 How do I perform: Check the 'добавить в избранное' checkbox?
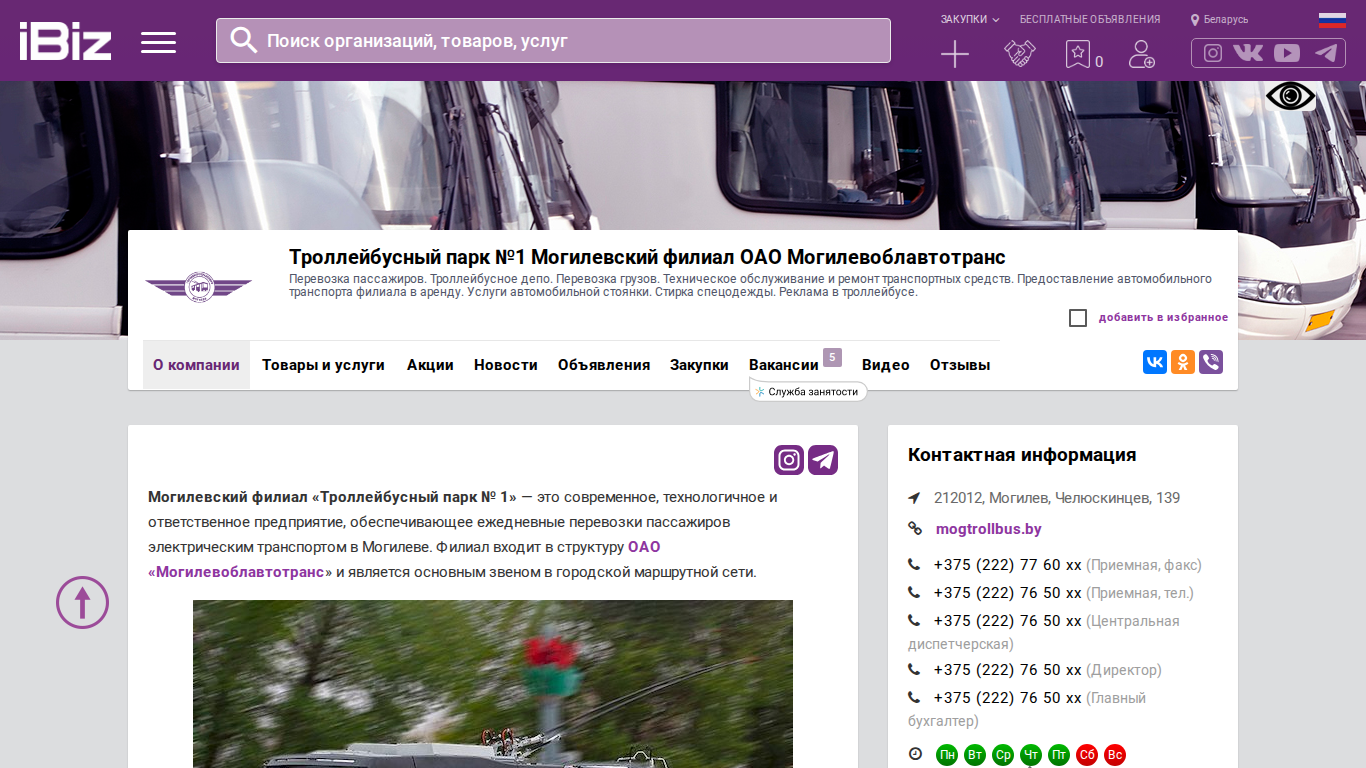(1078, 318)
